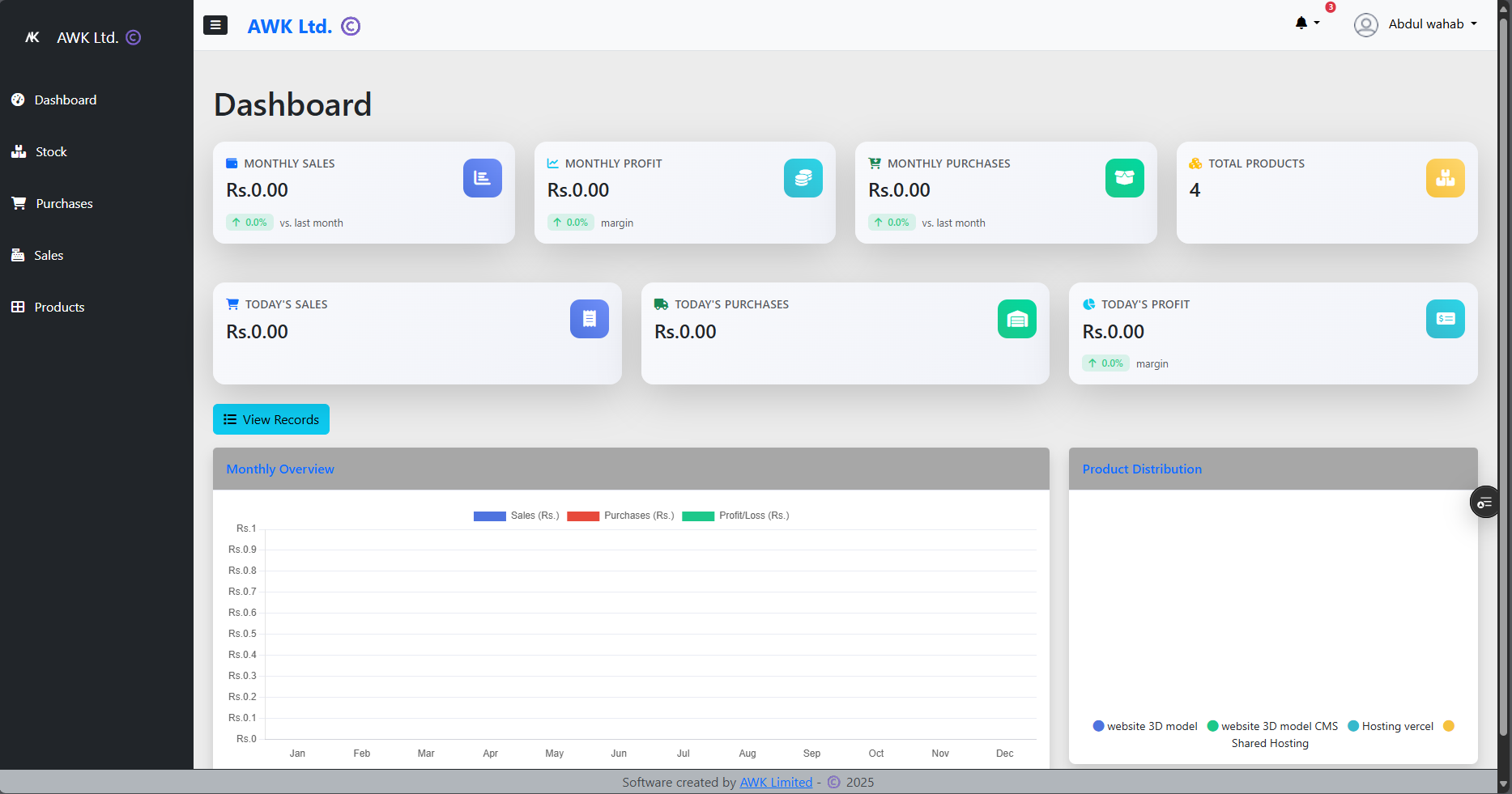Expand the Abdul wahab user dropdown
The image size is (1512, 794).
tap(1433, 24)
